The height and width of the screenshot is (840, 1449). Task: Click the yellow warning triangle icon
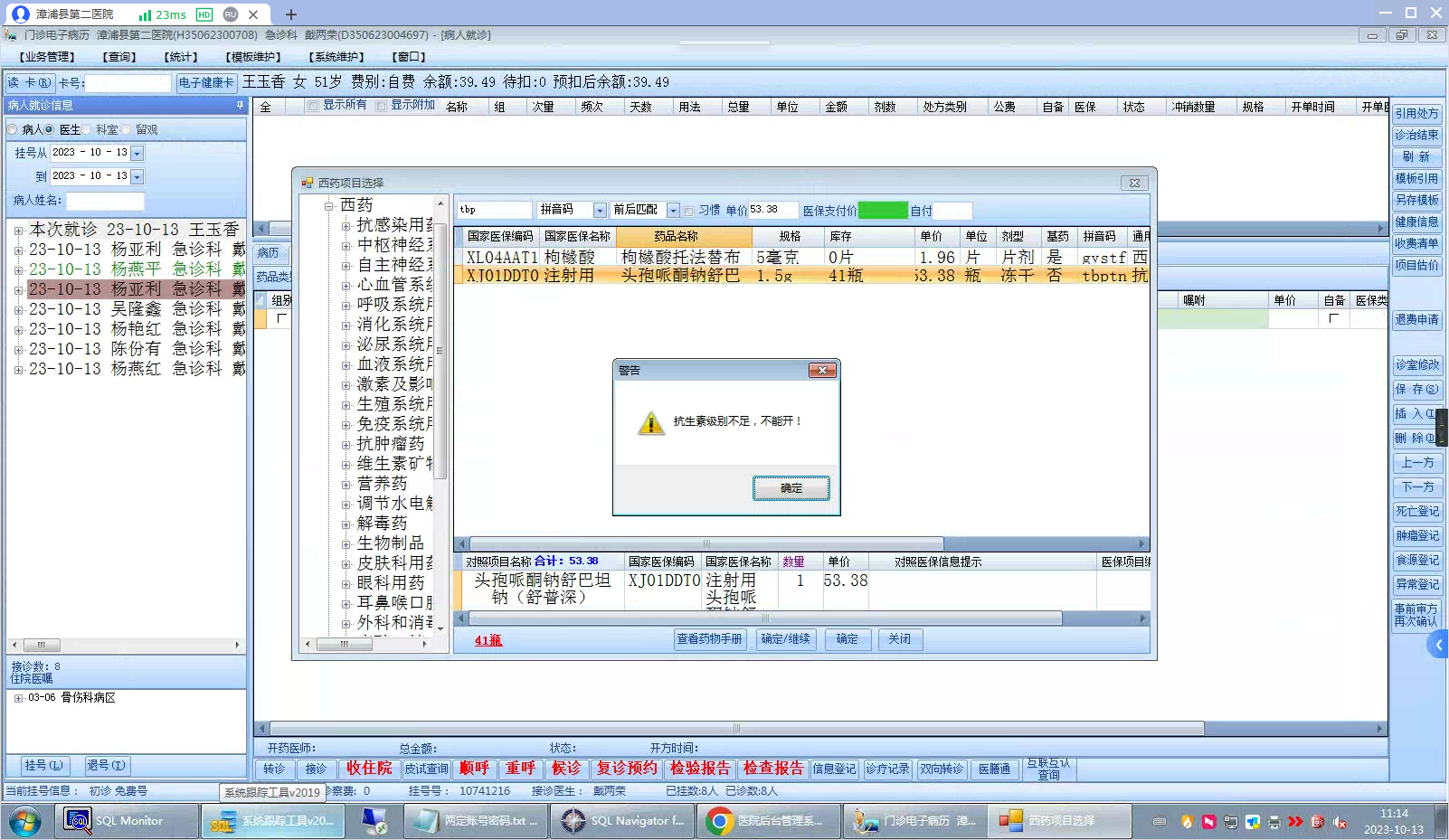pyautogui.click(x=650, y=423)
